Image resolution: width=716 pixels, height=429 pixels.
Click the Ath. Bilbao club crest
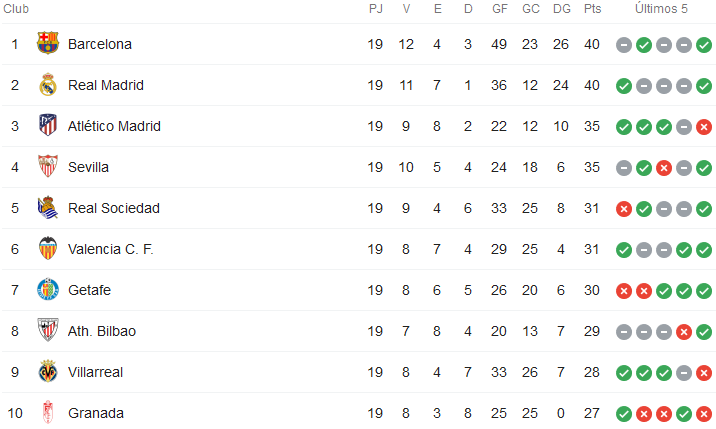[48, 330]
